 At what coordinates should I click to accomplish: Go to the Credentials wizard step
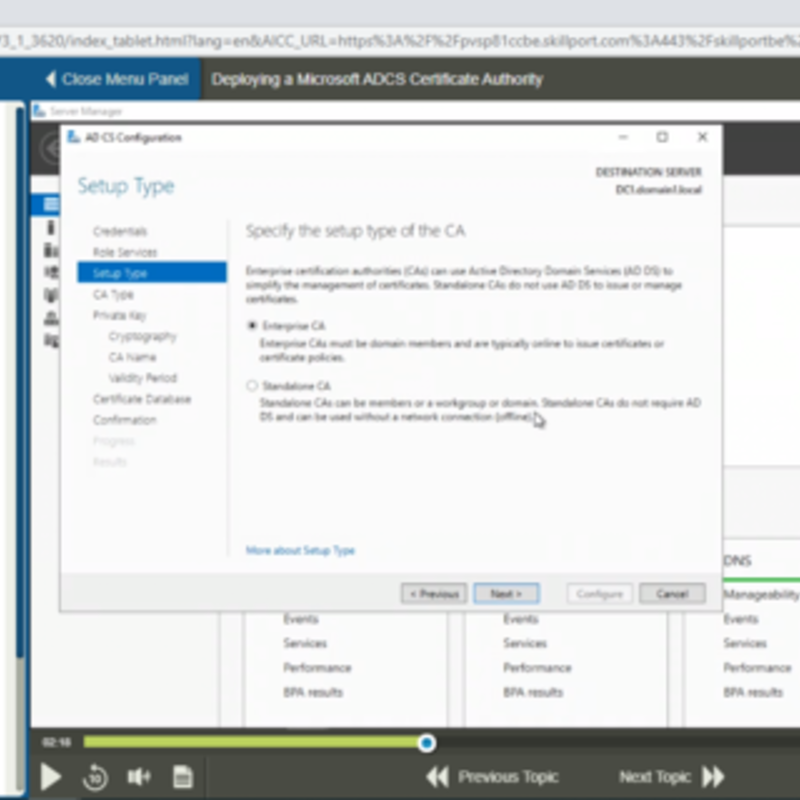coord(120,232)
